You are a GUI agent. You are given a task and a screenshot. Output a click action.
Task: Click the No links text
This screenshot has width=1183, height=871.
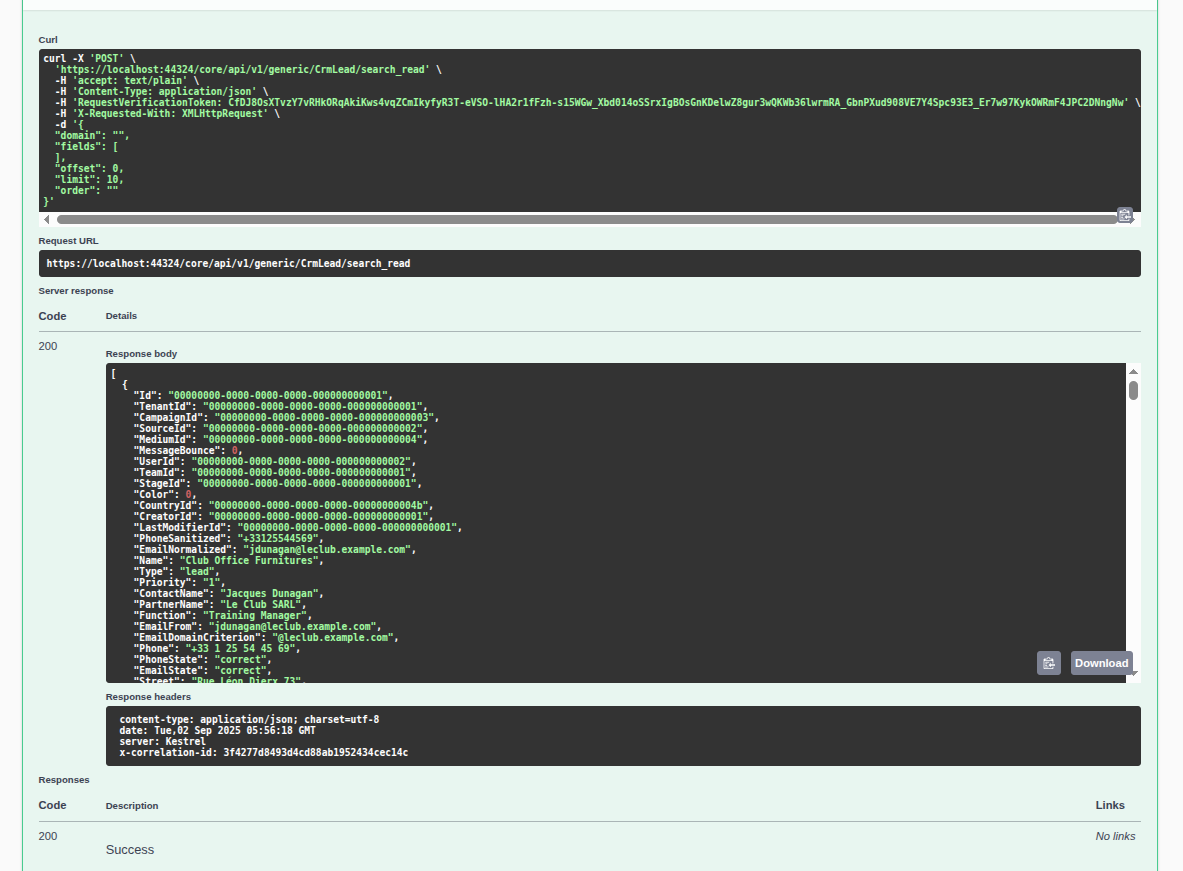point(1115,836)
